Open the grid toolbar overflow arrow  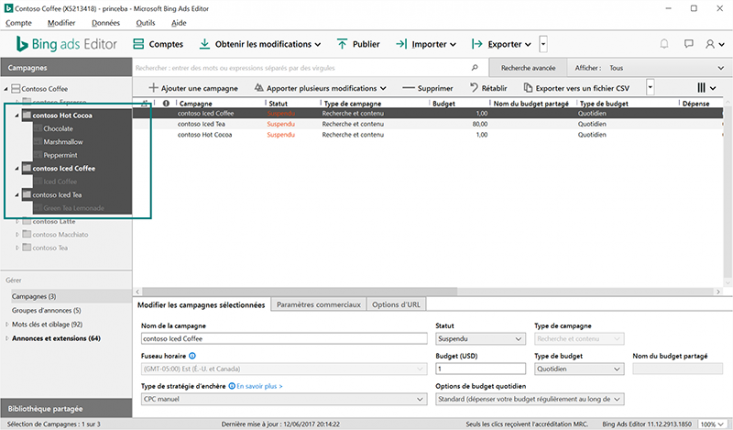coord(650,87)
